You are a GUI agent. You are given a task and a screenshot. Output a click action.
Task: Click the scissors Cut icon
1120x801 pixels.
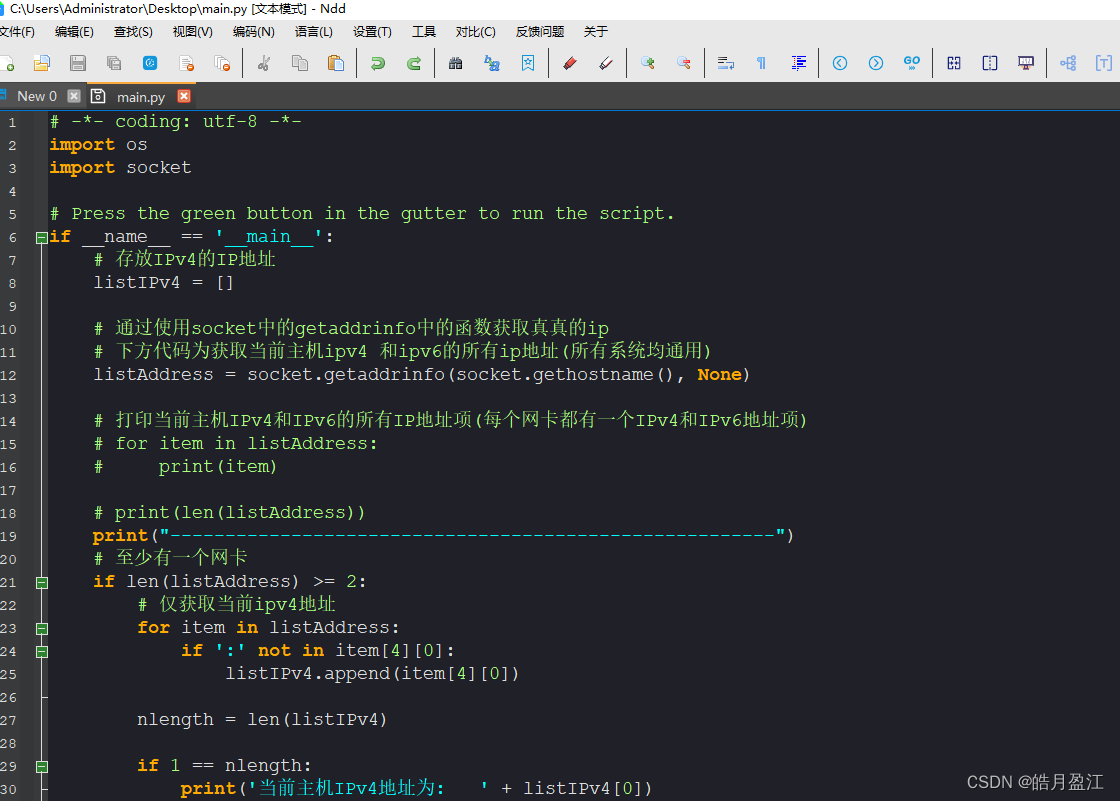264,63
